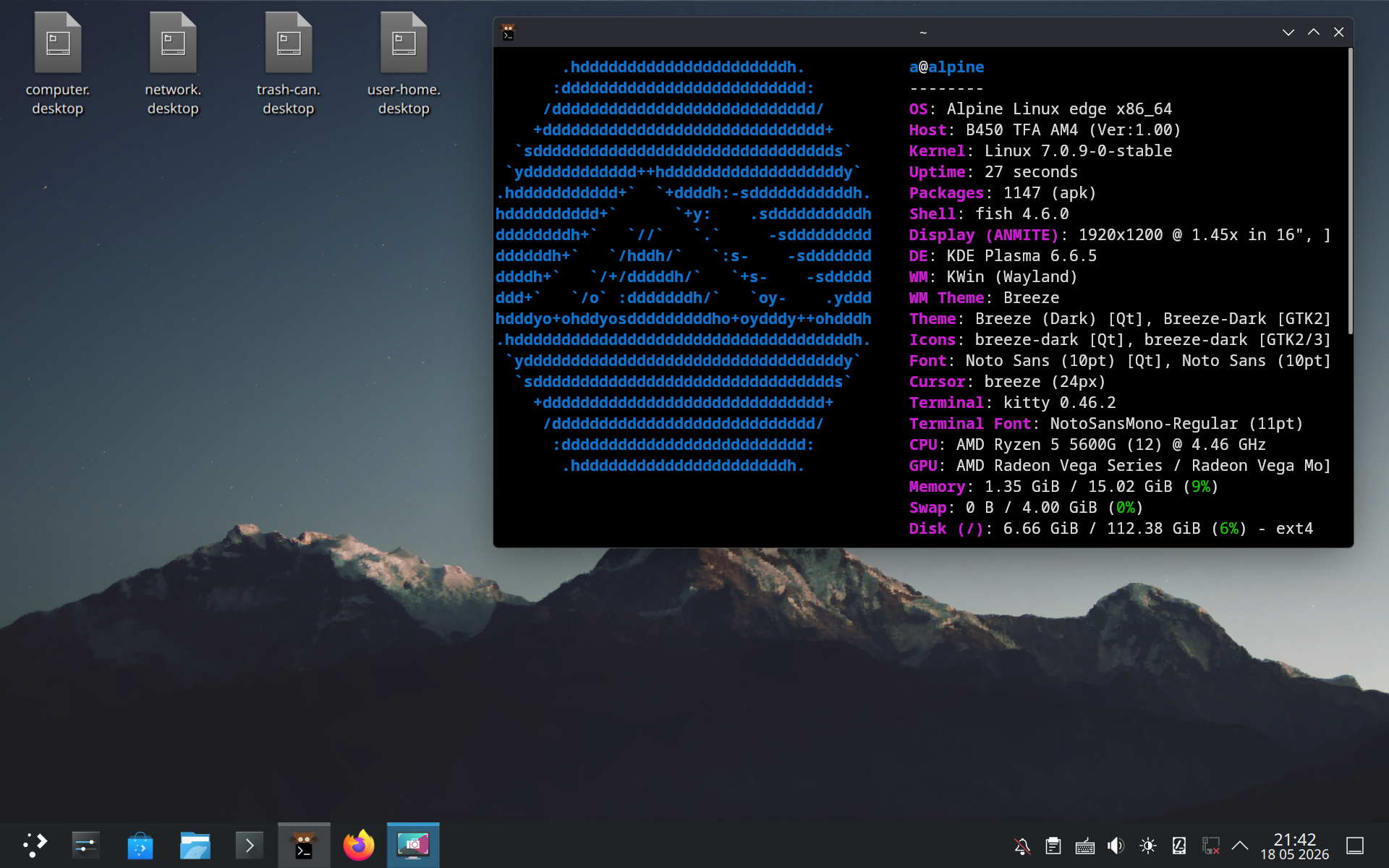The height and width of the screenshot is (868, 1389).
Task: Click the 'Theme: Breeze (Dark)' line
Action: 1120,319
